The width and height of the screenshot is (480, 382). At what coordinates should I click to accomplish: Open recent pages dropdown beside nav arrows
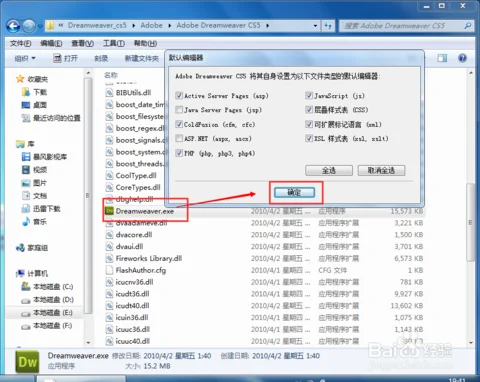tap(40, 26)
